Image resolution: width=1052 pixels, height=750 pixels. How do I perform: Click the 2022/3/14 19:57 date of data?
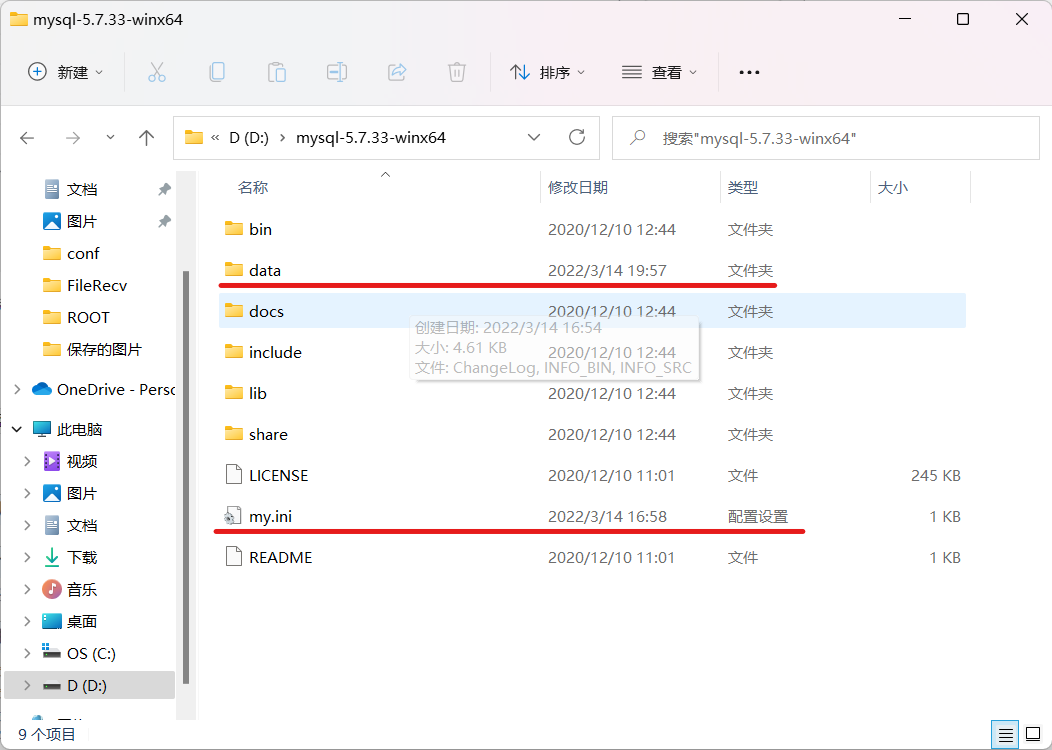pos(607,270)
